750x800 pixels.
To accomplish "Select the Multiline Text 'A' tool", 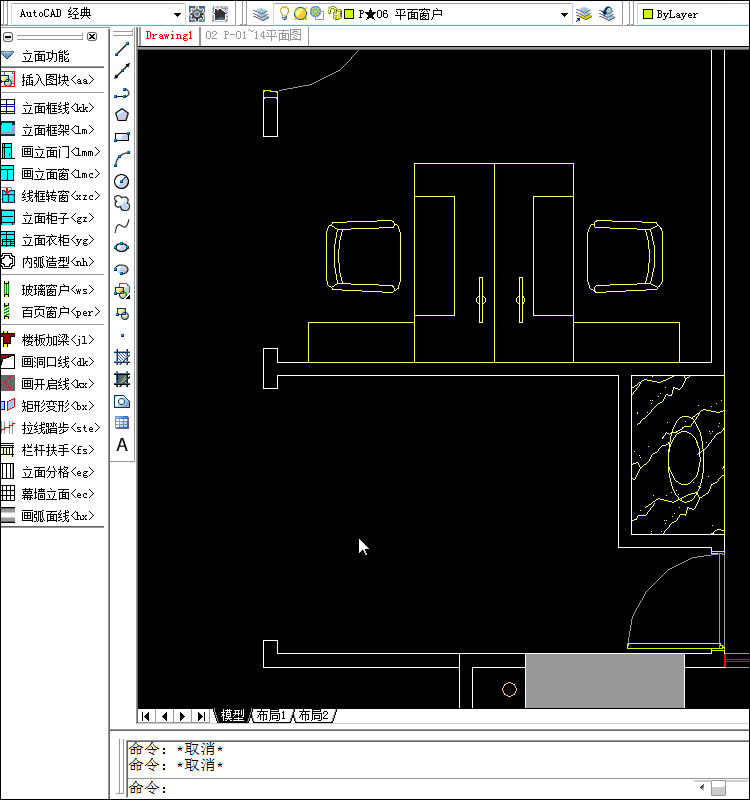I will tap(122, 445).
